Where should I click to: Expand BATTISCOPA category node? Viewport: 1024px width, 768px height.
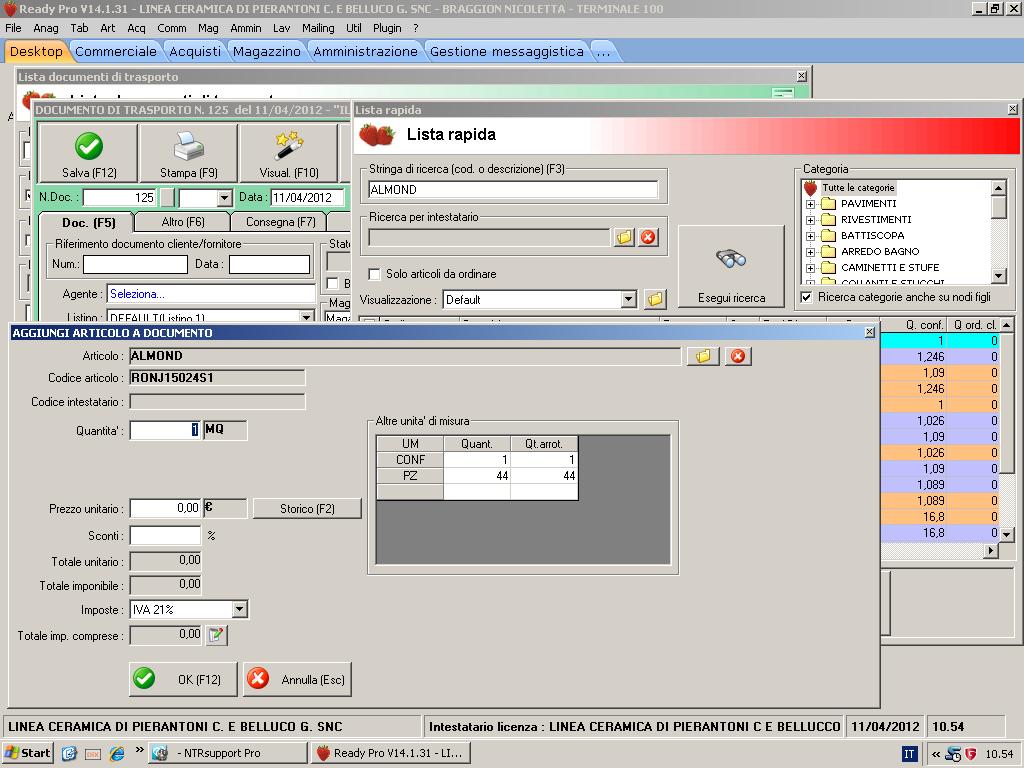[810, 236]
